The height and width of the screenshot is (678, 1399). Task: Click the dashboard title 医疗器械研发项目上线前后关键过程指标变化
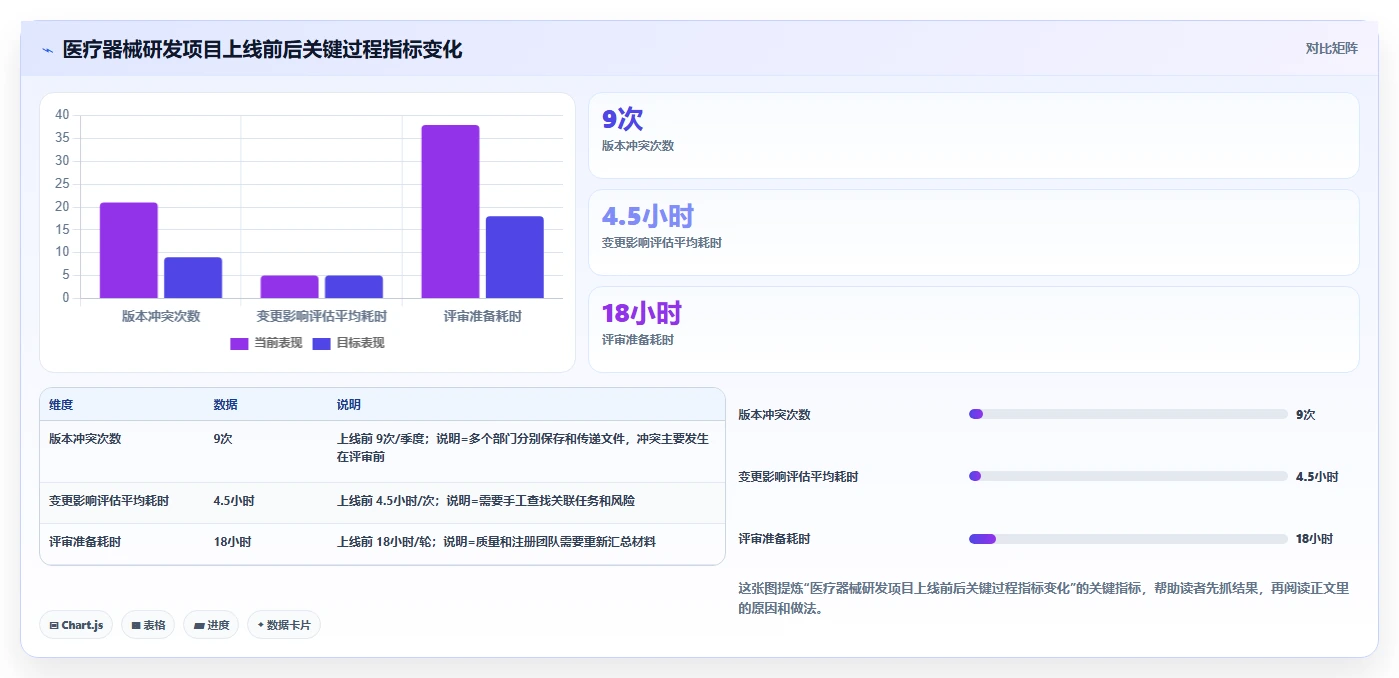[x=263, y=50]
